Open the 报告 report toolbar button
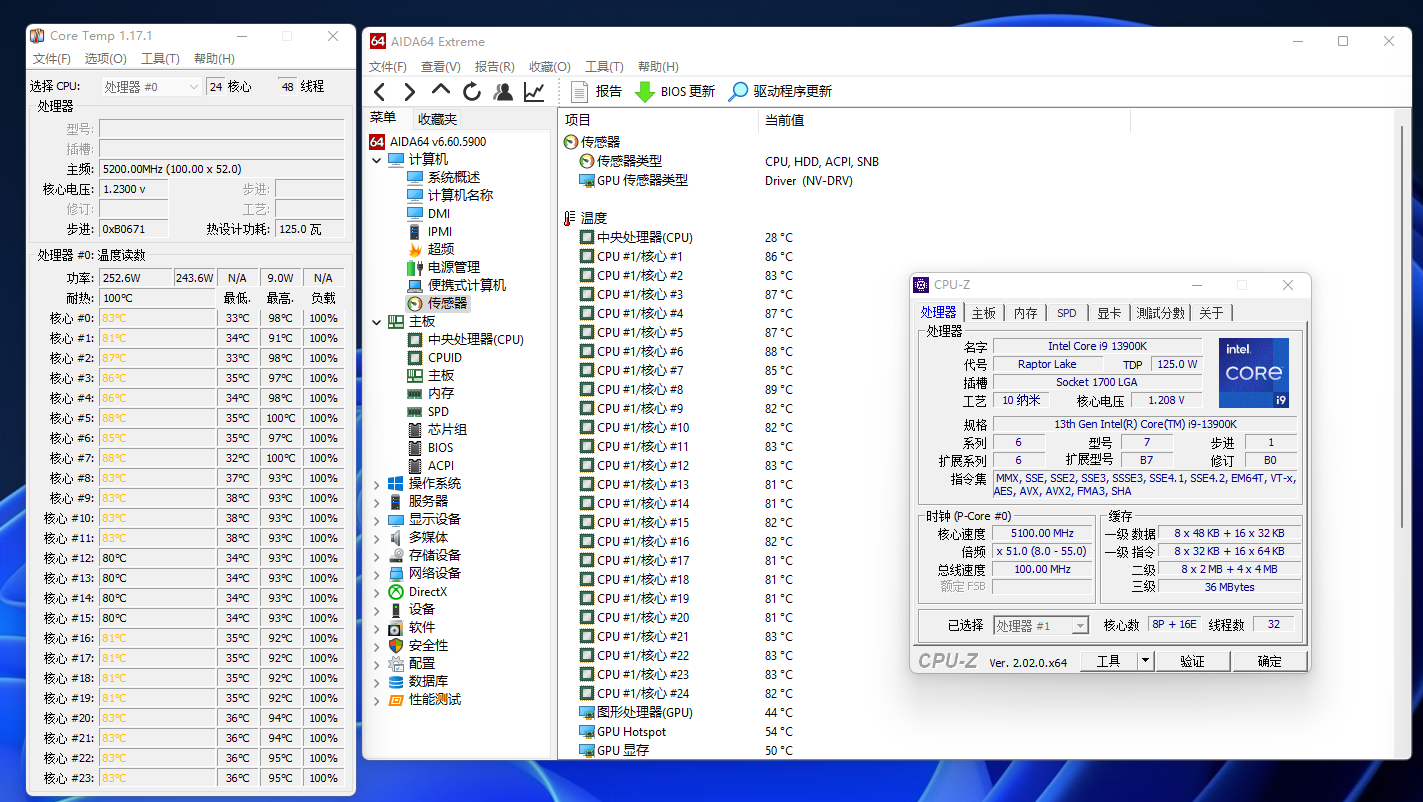The image size is (1423, 802). coord(596,92)
